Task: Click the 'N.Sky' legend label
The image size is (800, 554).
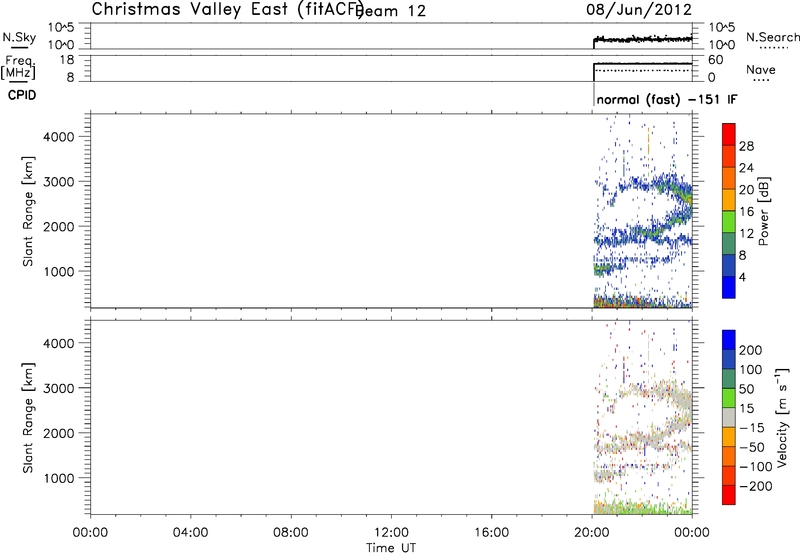Action: coord(19,37)
